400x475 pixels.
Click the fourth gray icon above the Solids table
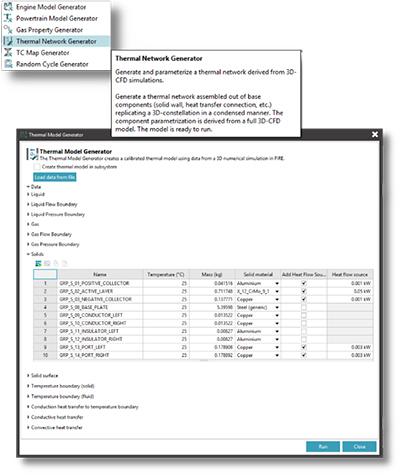click(x=65, y=263)
